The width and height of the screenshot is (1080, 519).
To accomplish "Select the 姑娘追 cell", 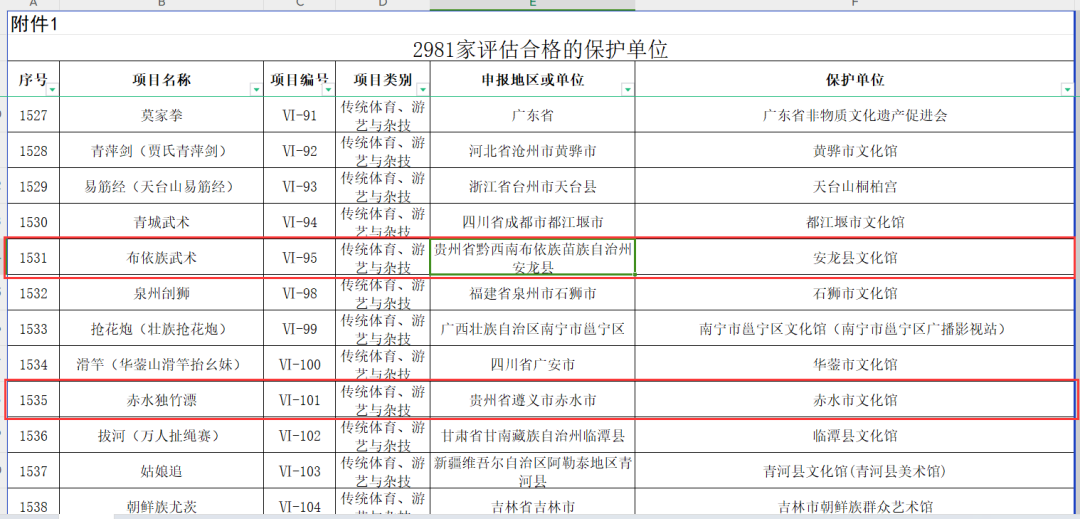I will pyautogui.click(x=162, y=471).
